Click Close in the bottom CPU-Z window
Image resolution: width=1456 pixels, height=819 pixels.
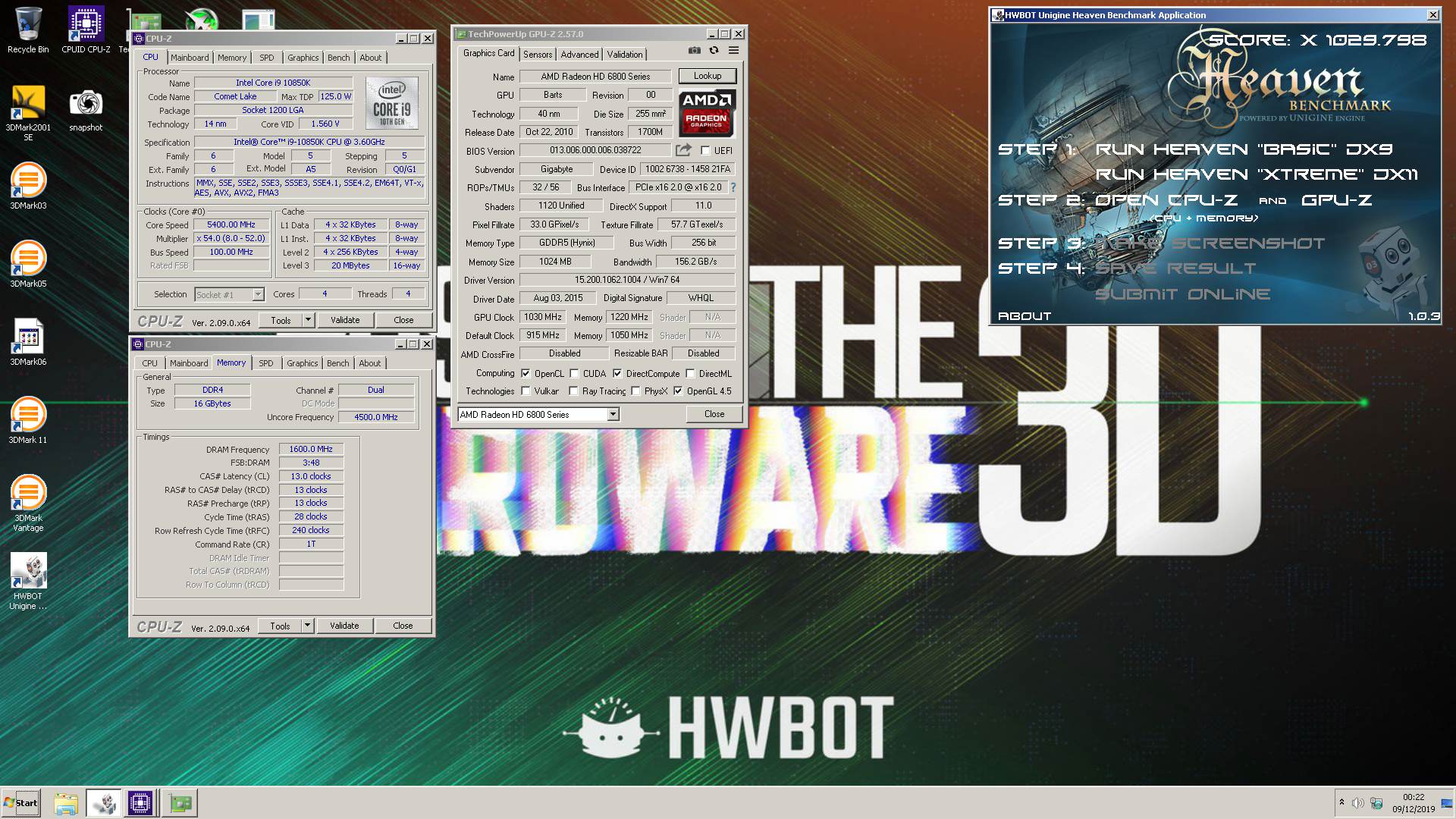pyautogui.click(x=403, y=626)
